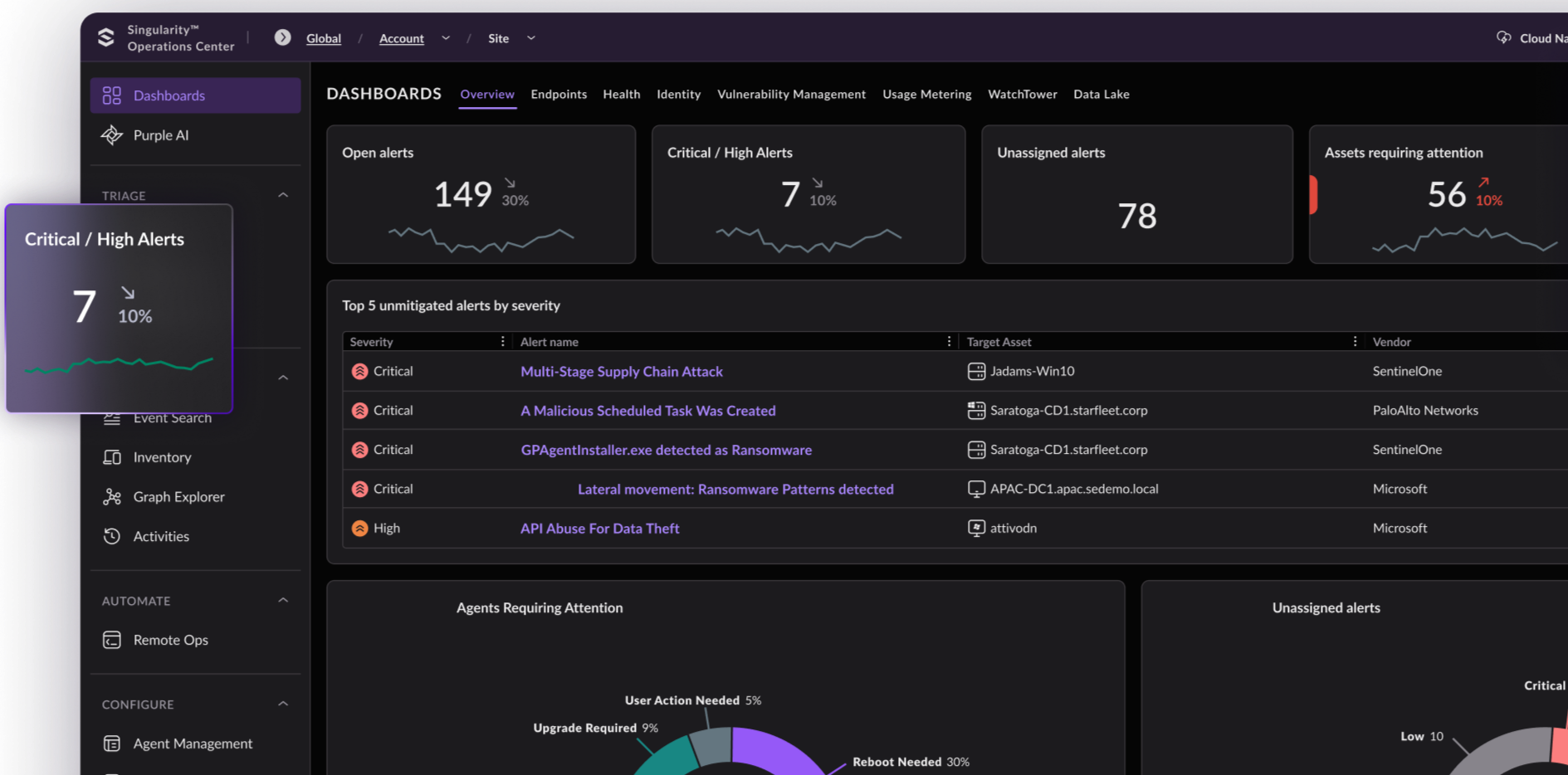Click the Critical icon in Malicious Scheduled Task row

pos(359,410)
